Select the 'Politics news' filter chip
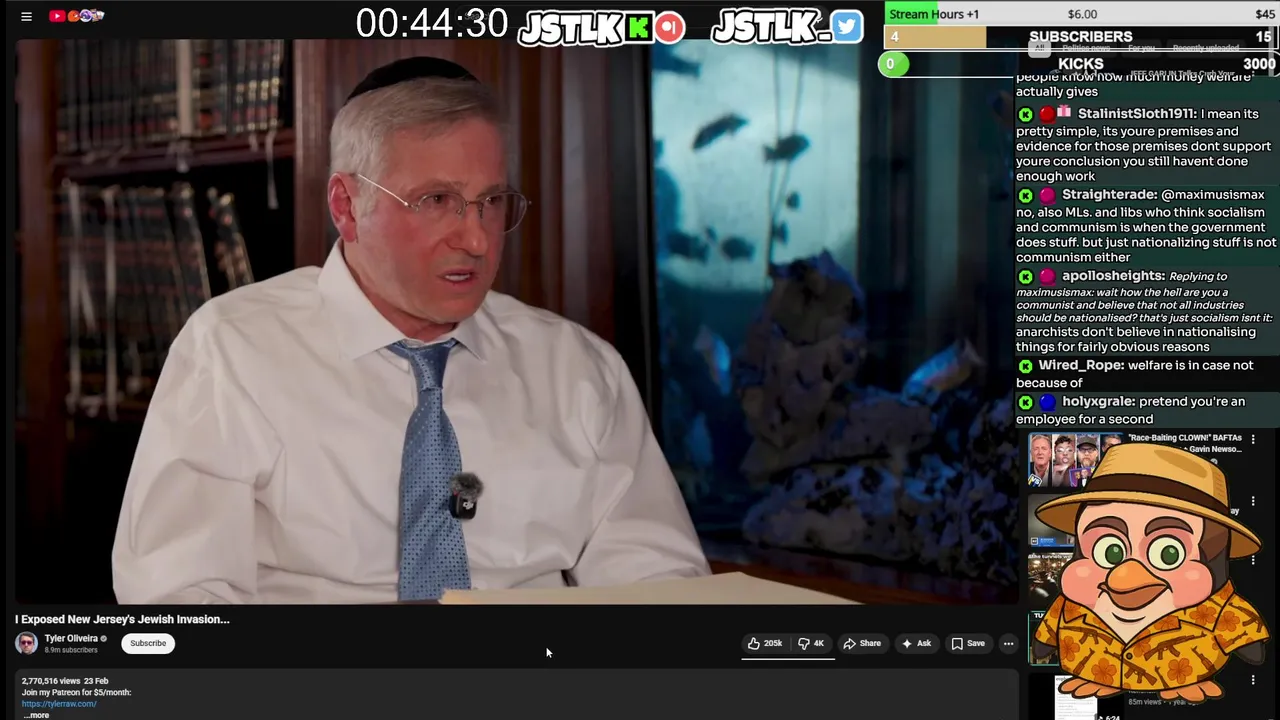The image size is (1280, 720). pyautogui.click(x=1084, y=48)
